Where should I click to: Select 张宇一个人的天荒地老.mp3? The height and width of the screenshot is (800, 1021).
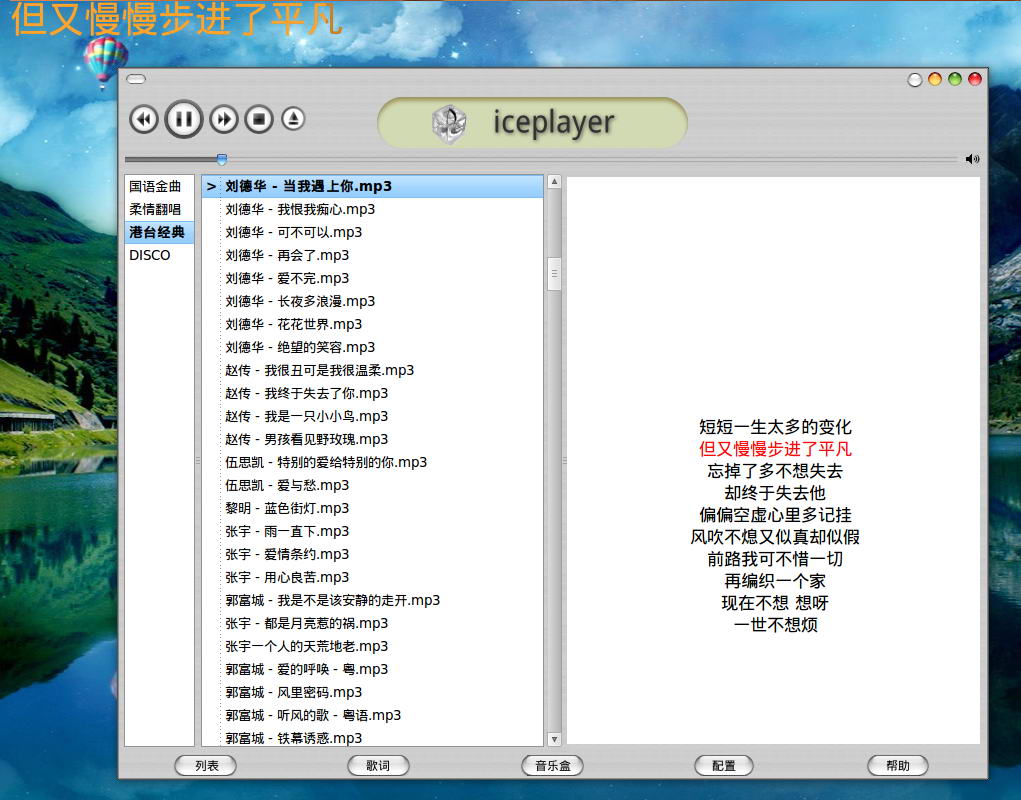coord(372,646)
